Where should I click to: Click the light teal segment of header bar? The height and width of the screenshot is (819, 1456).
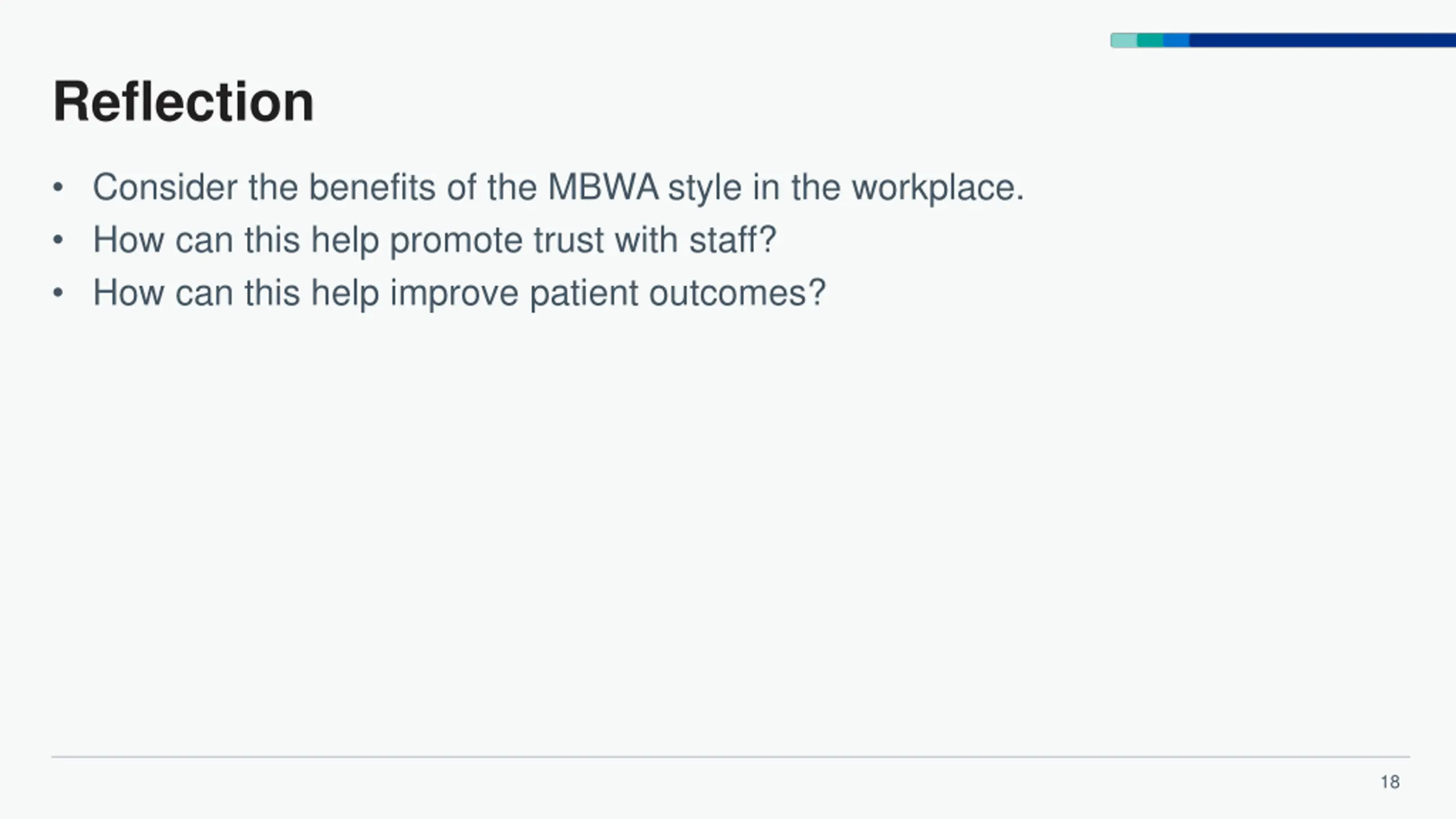click(1124, 40)
